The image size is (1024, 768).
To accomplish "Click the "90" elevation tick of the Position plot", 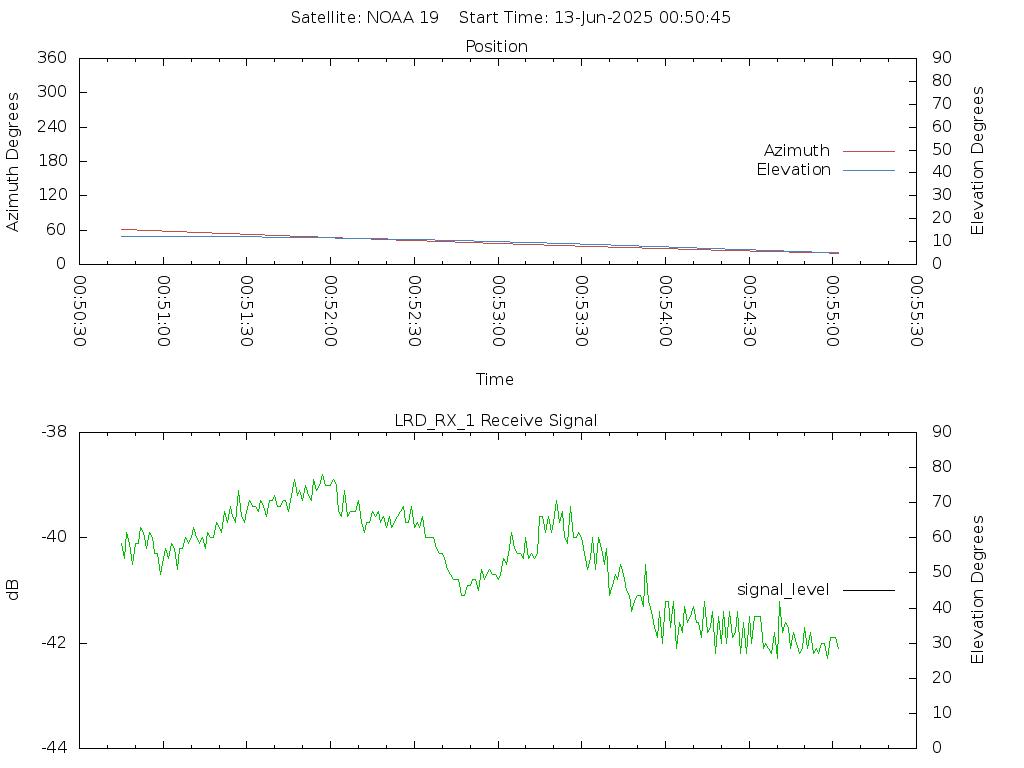I will (942, 57).
